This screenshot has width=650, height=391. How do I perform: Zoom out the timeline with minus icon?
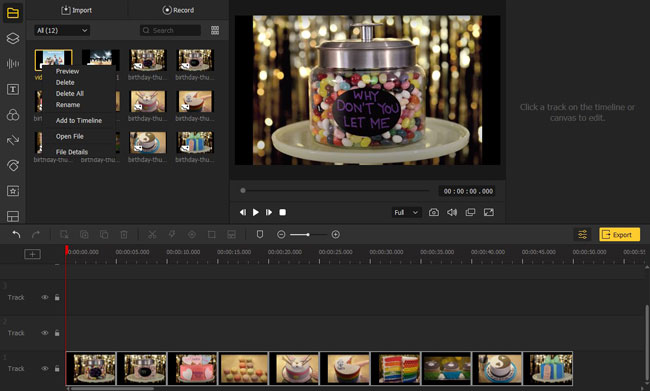tap(281, 235)
